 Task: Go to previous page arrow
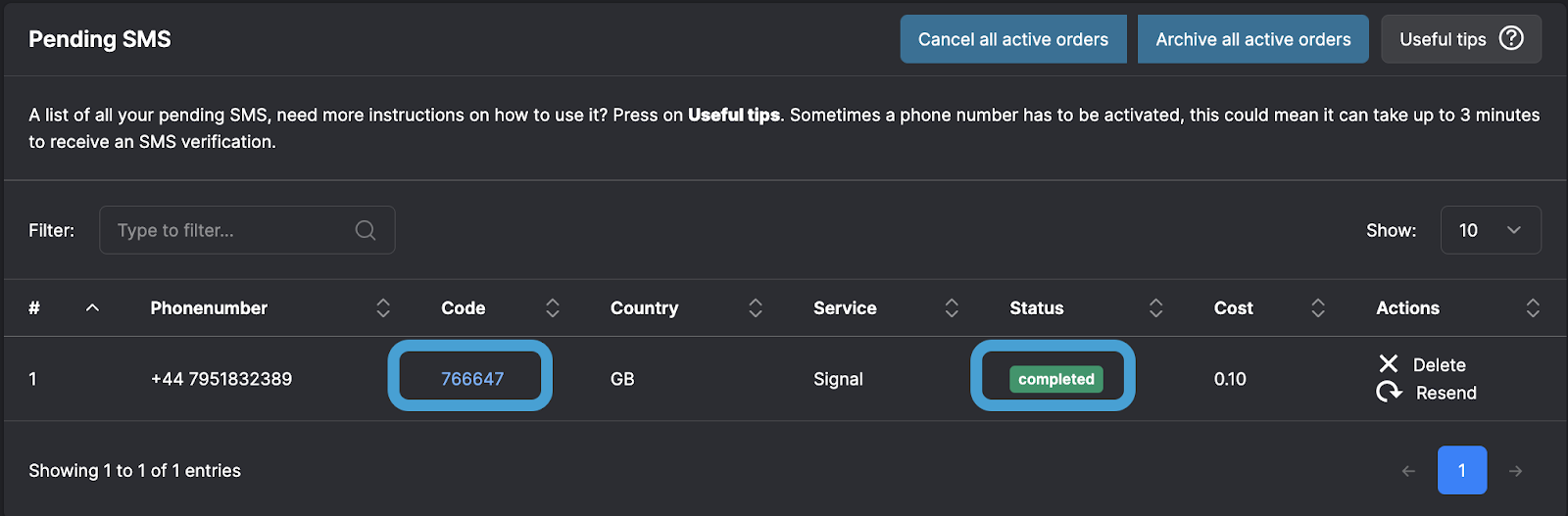pyautogui.click(x=1408, y=471)
